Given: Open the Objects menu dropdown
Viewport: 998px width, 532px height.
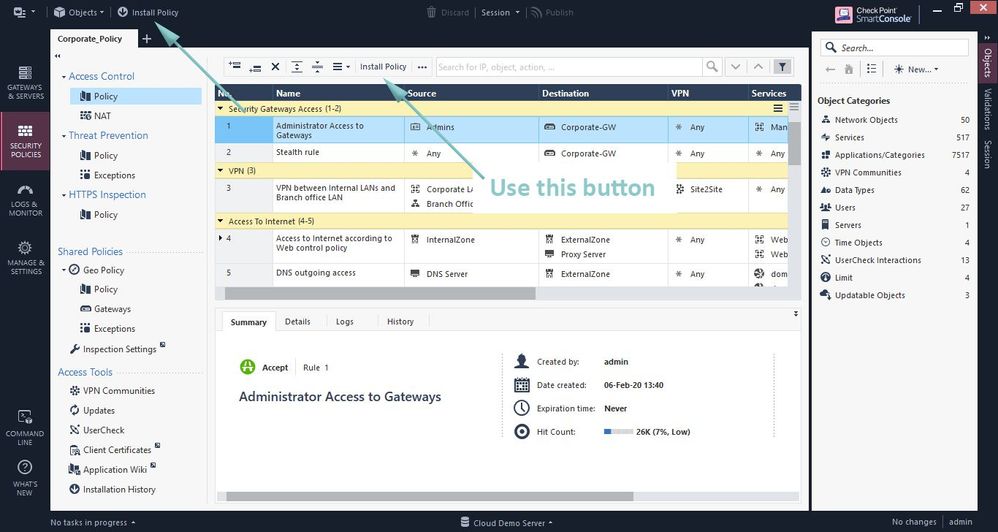Looking at the screenshot, I should click(76, 12).
